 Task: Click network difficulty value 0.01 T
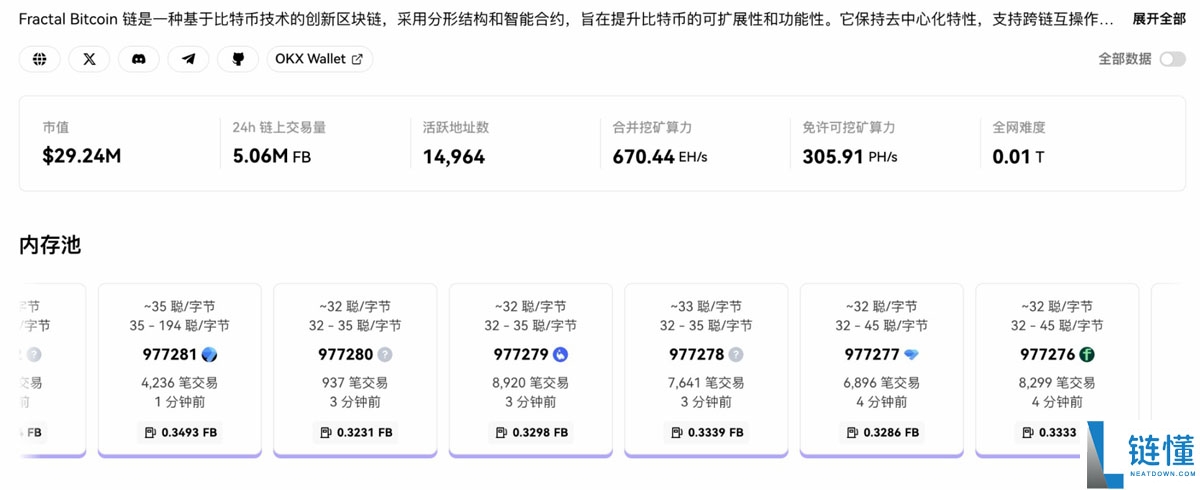[x=1018, y=157]
